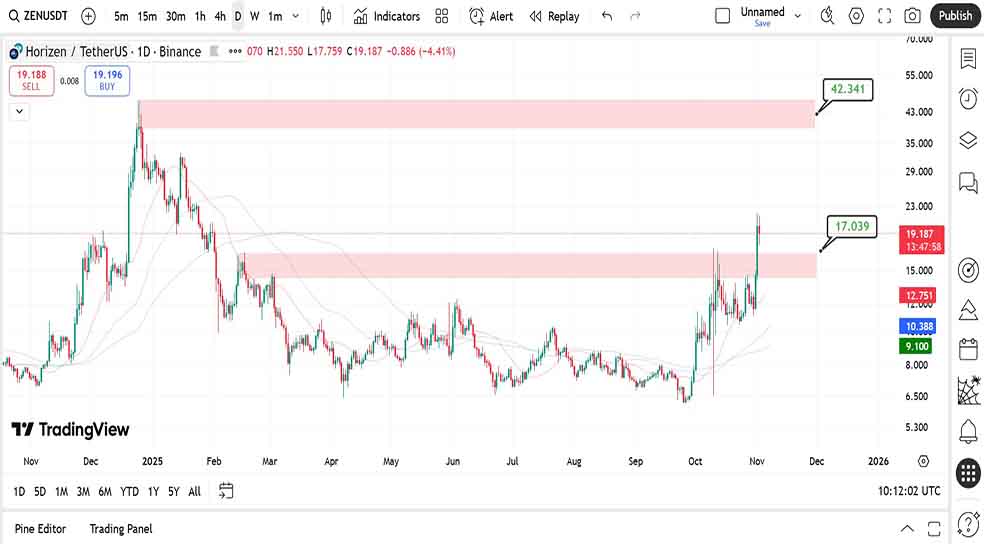Open the Indicators panel

pos(386,16)
